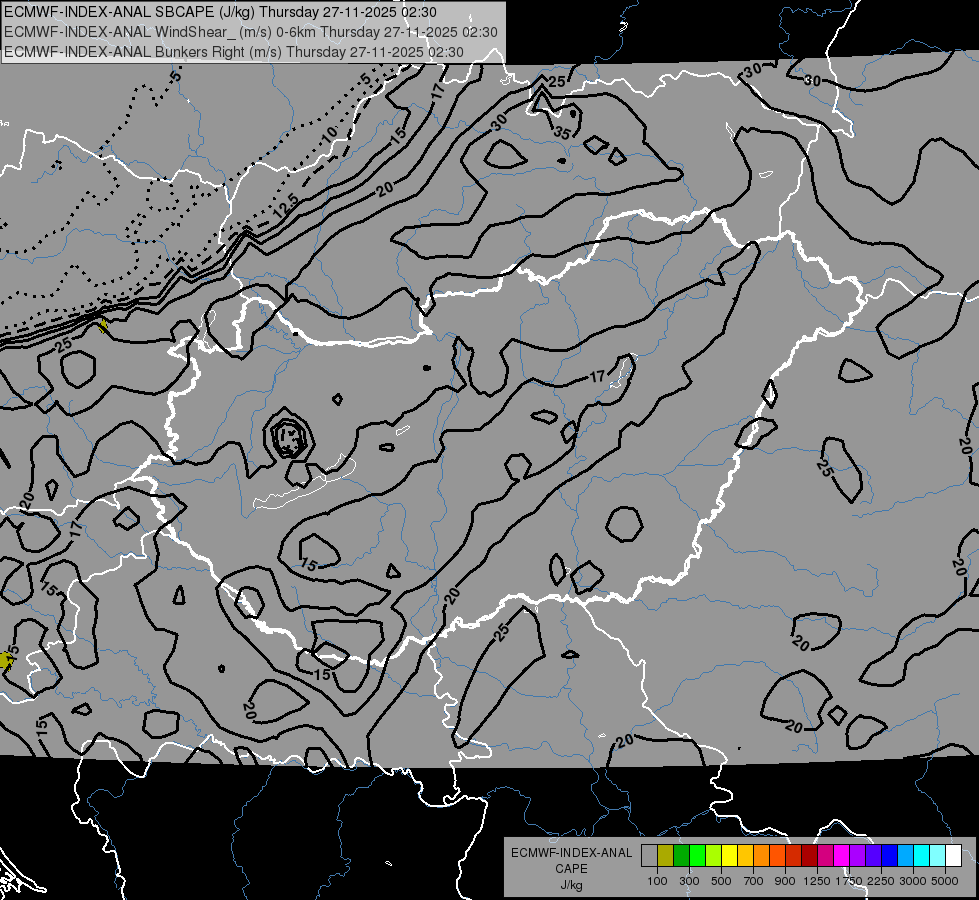This screenshot has width=979, height=900.
Task: Click the CAPE label in the legend
Action: click(571, 869)
